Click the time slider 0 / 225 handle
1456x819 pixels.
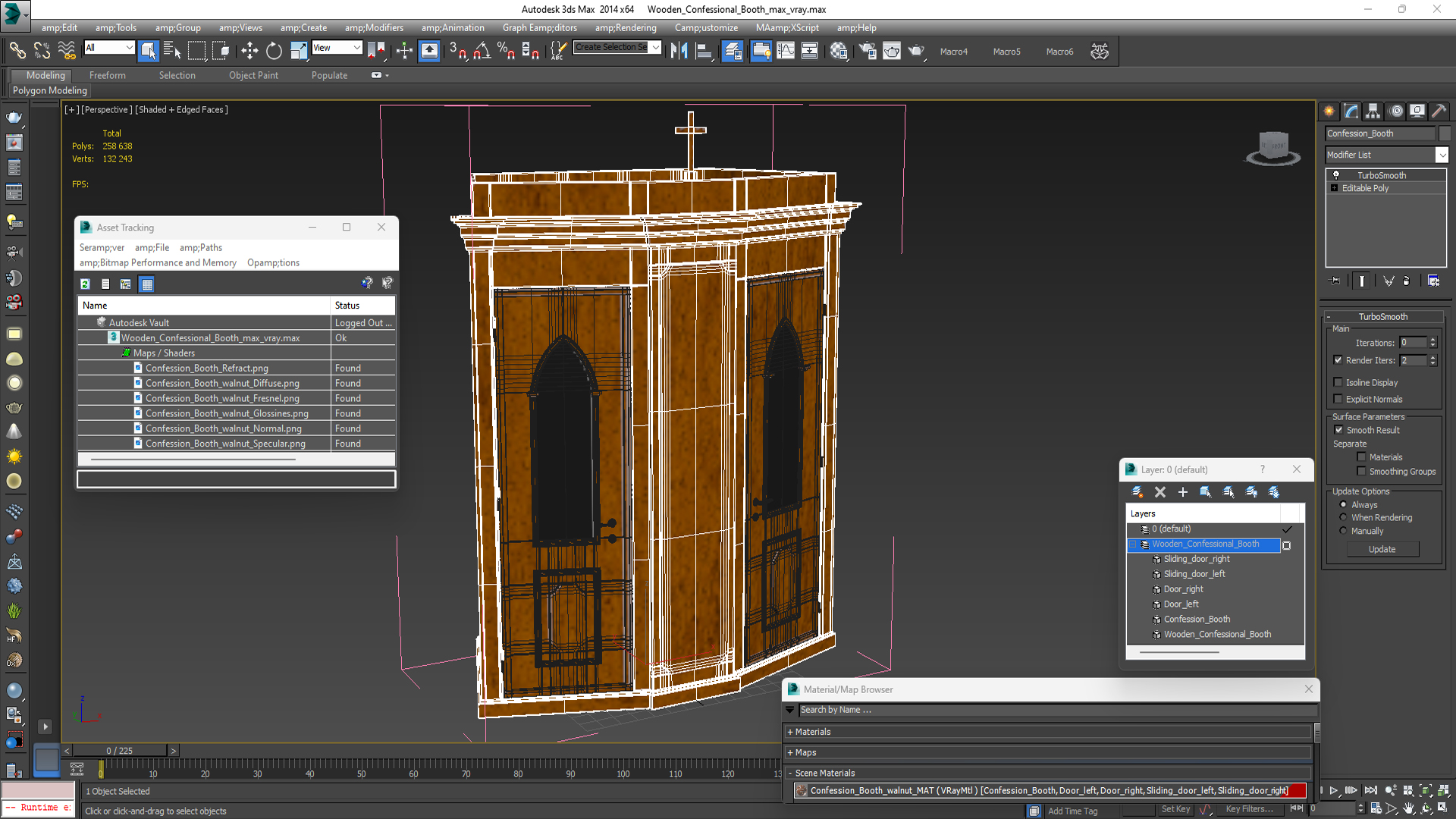pos(120,750)
